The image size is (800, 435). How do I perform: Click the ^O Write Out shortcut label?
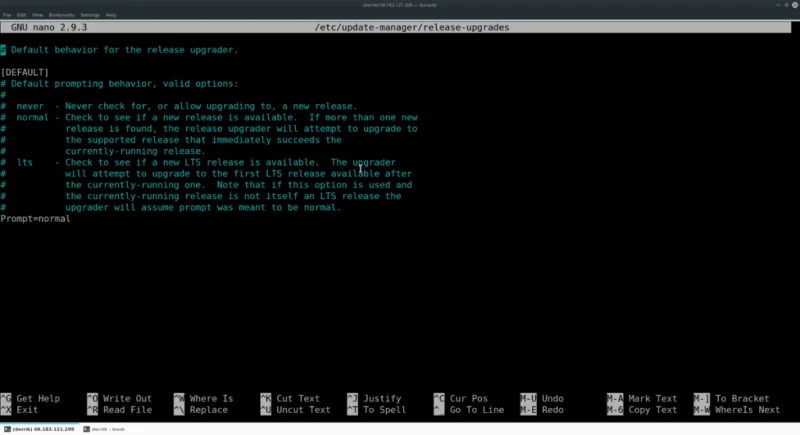[x=119, y=398]
